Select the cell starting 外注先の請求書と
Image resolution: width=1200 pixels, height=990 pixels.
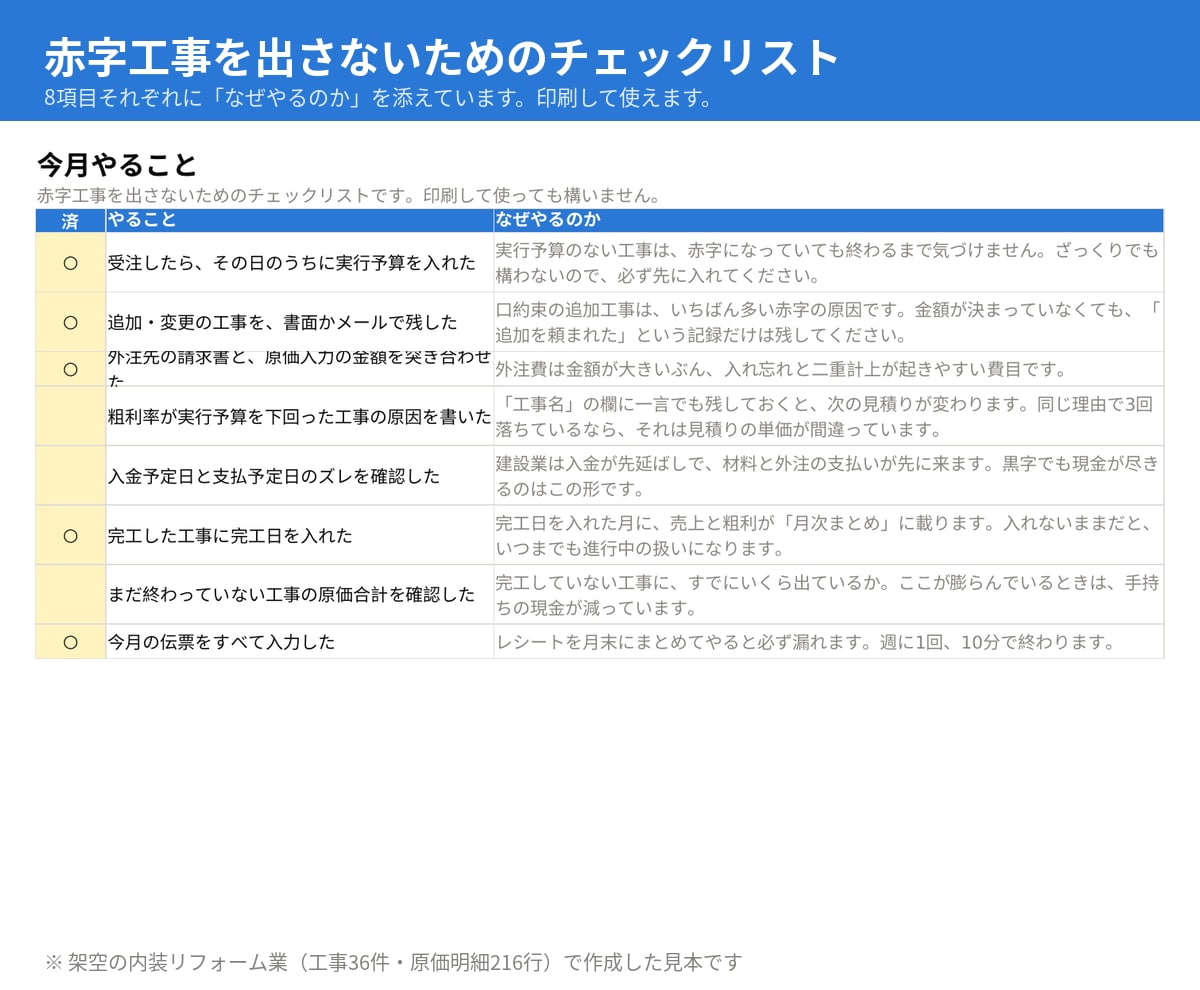pos(300,369)
